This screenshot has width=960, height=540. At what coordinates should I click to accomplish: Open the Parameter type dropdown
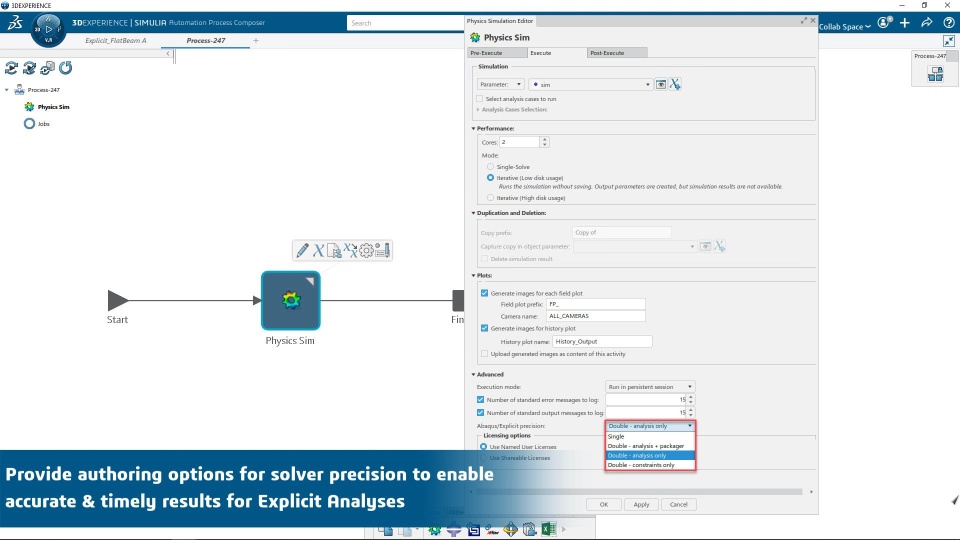pos(500,84)
